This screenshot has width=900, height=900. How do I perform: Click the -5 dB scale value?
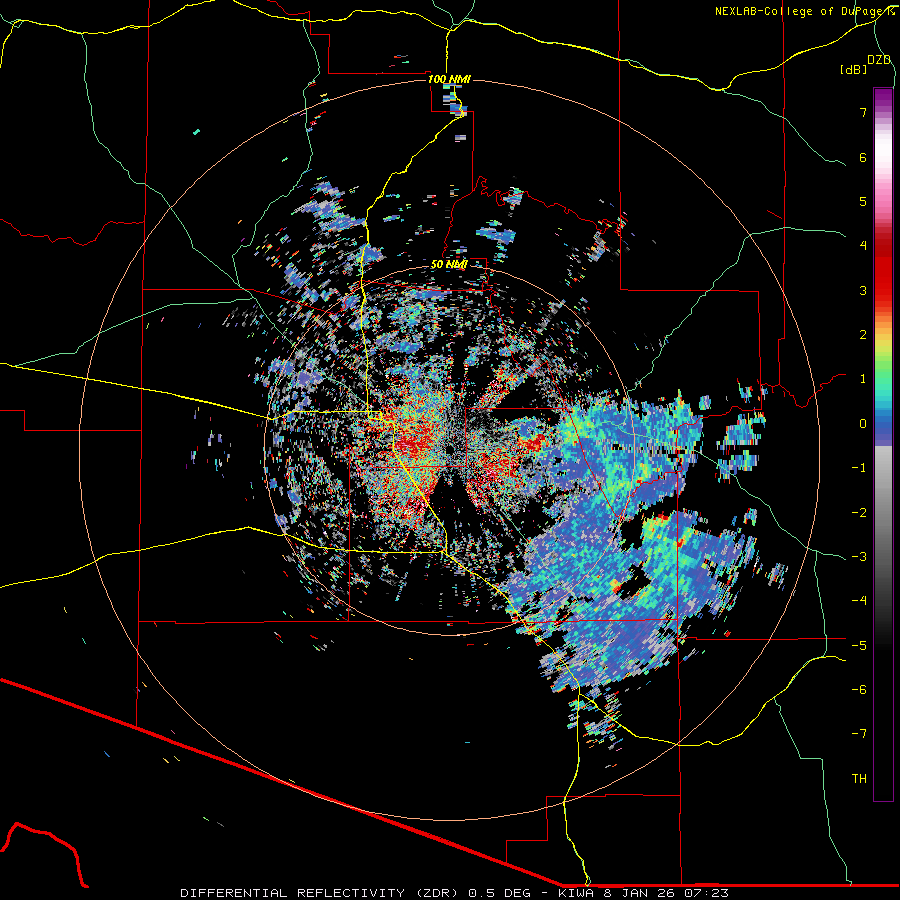[859, 646]
